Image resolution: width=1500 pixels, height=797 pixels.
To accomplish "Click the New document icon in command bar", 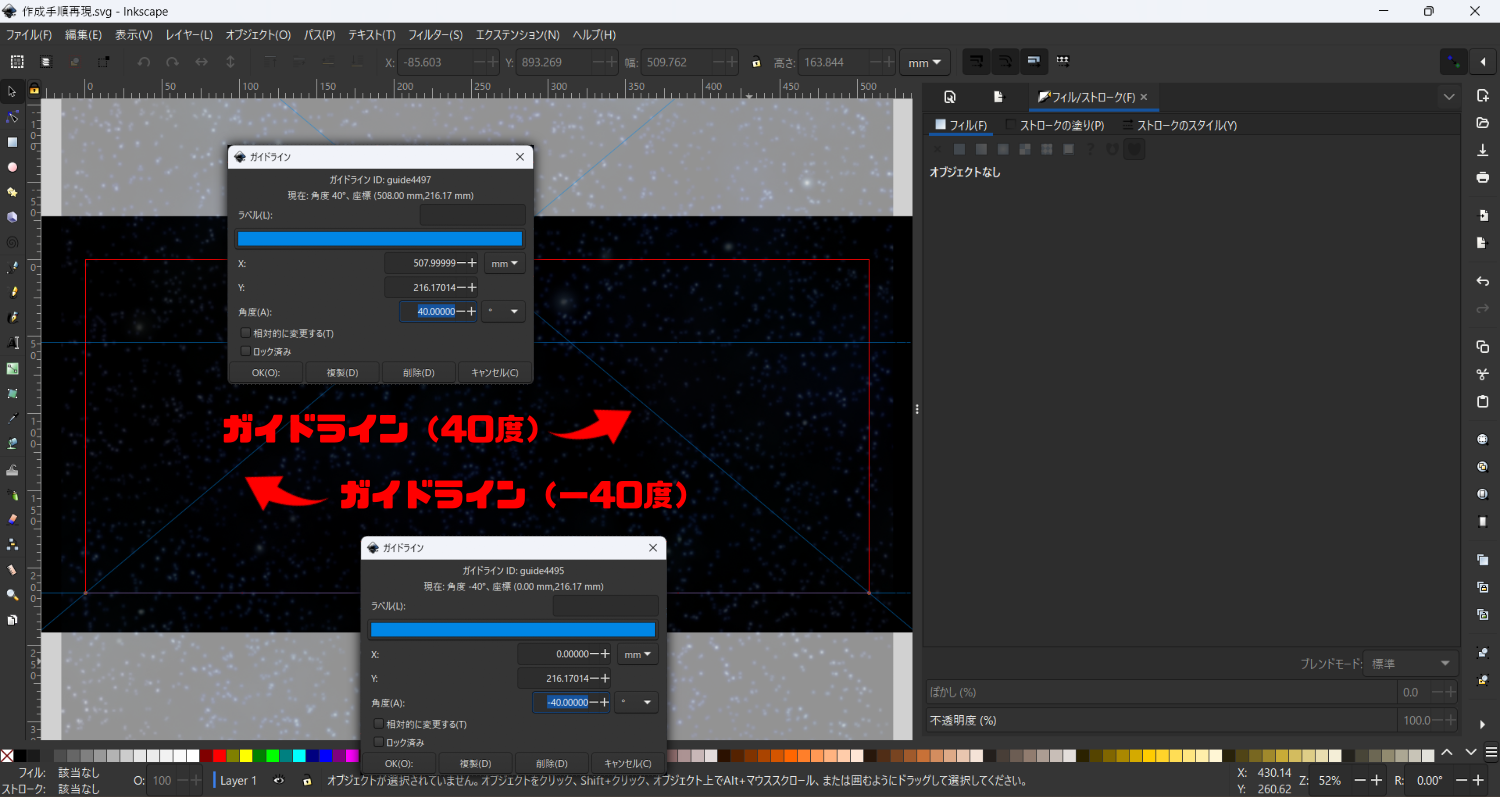I will click(1482, 96).
